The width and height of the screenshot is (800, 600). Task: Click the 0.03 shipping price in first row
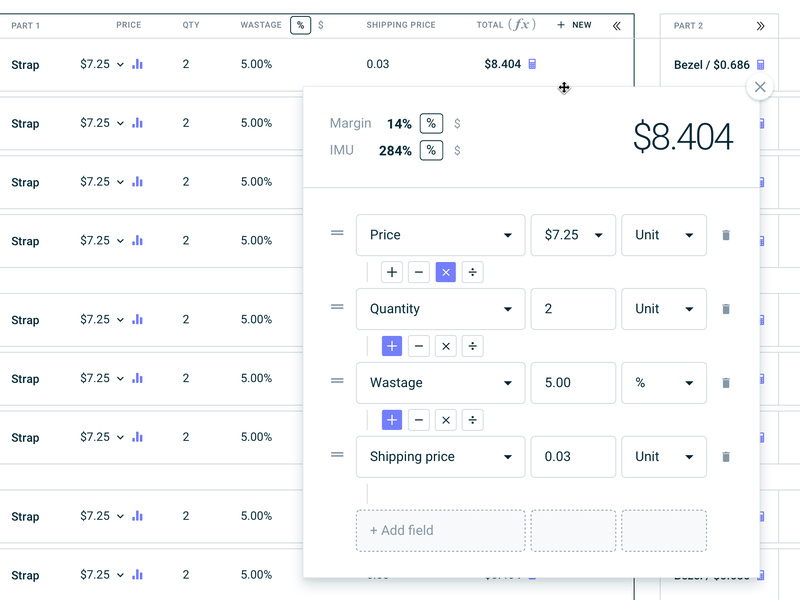point(378,64)
